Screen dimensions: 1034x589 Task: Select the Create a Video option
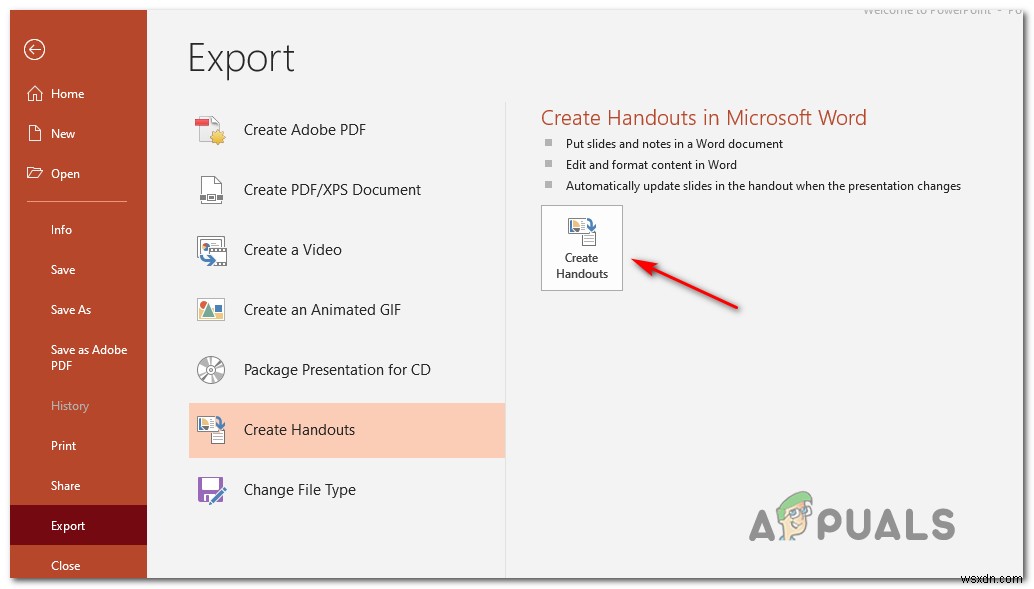point(347,250)
